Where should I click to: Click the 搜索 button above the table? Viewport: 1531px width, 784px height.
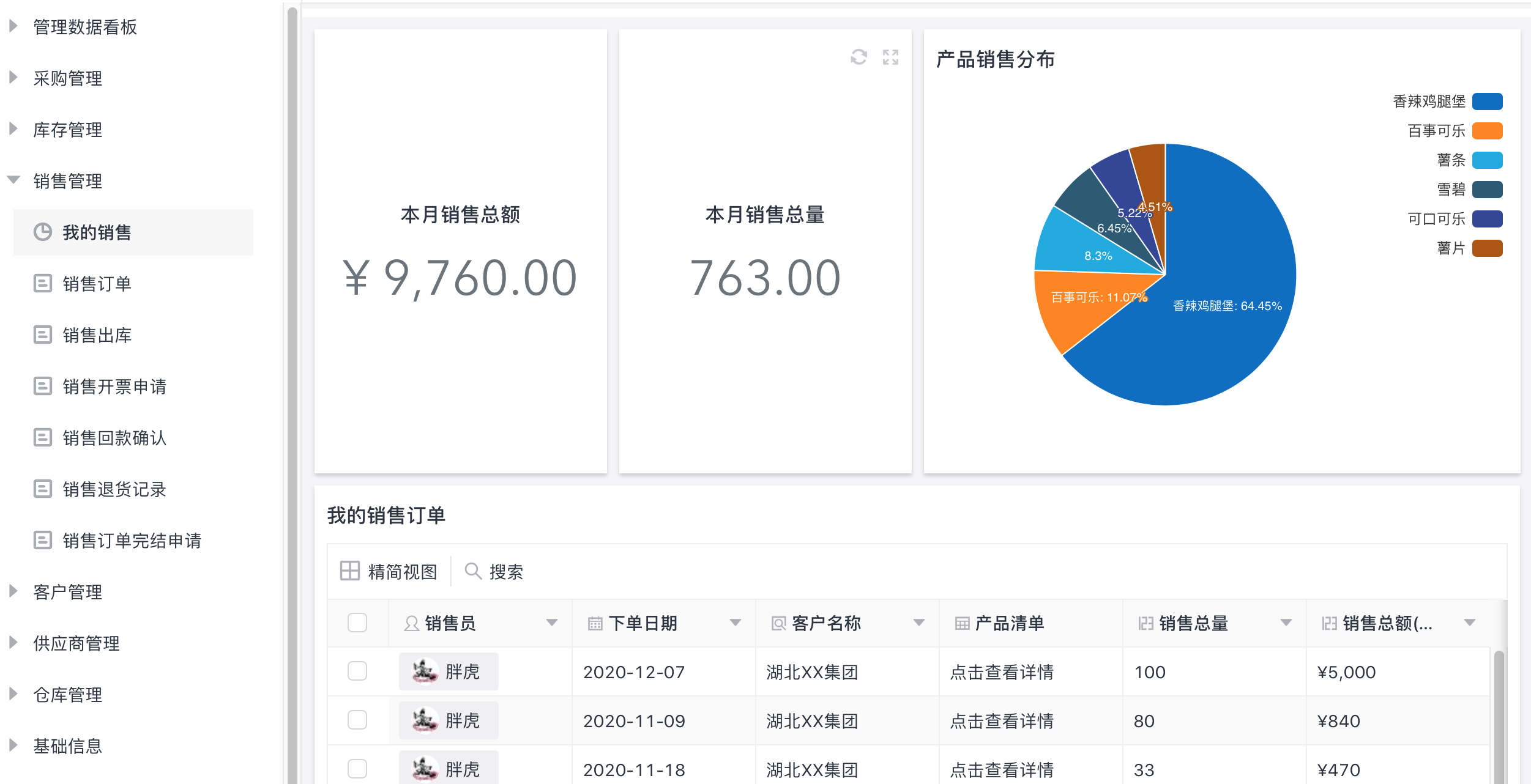click(494, 571)
